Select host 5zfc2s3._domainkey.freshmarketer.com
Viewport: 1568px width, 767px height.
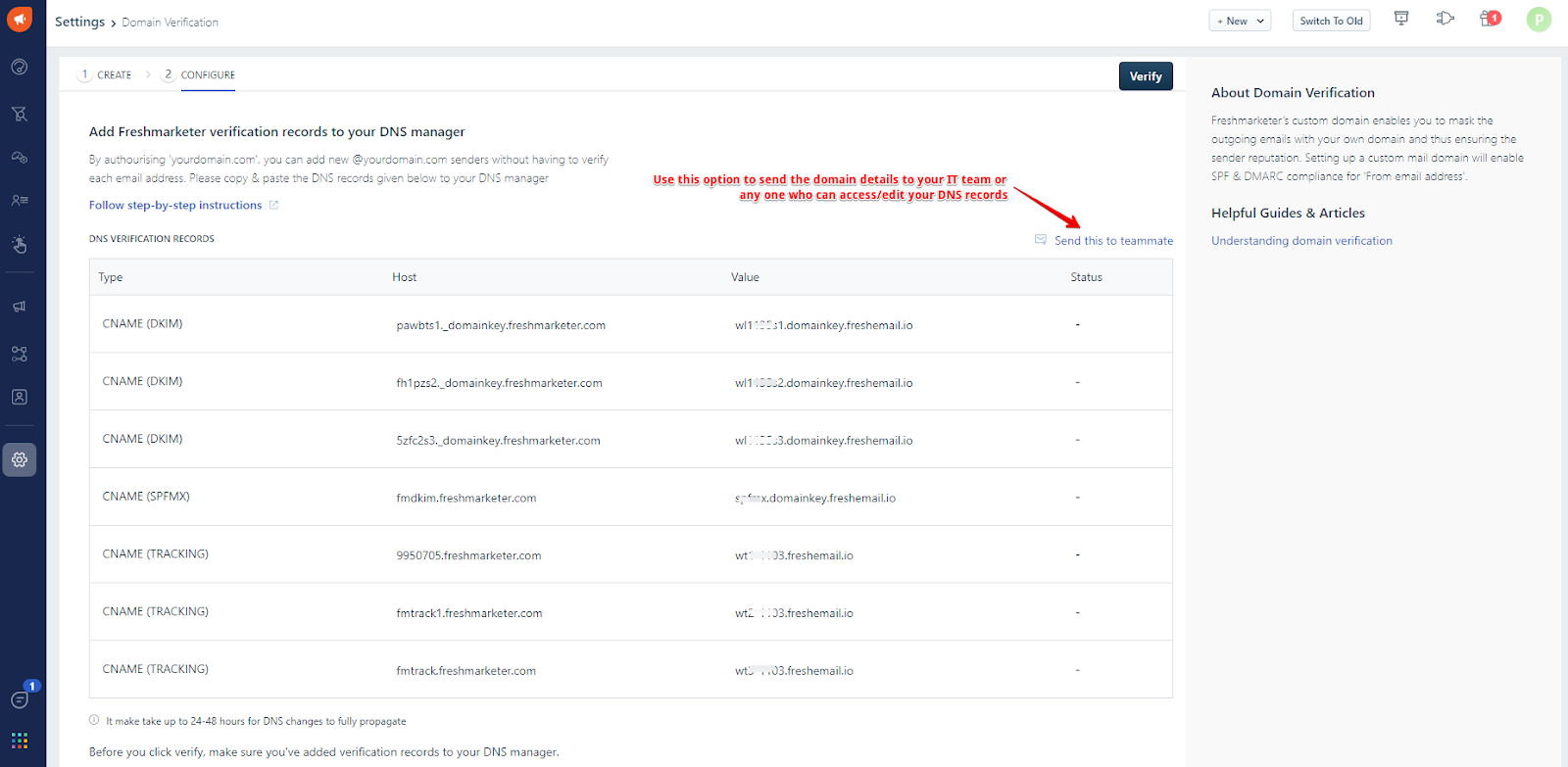pyautogui.click(x=498, y=441)
